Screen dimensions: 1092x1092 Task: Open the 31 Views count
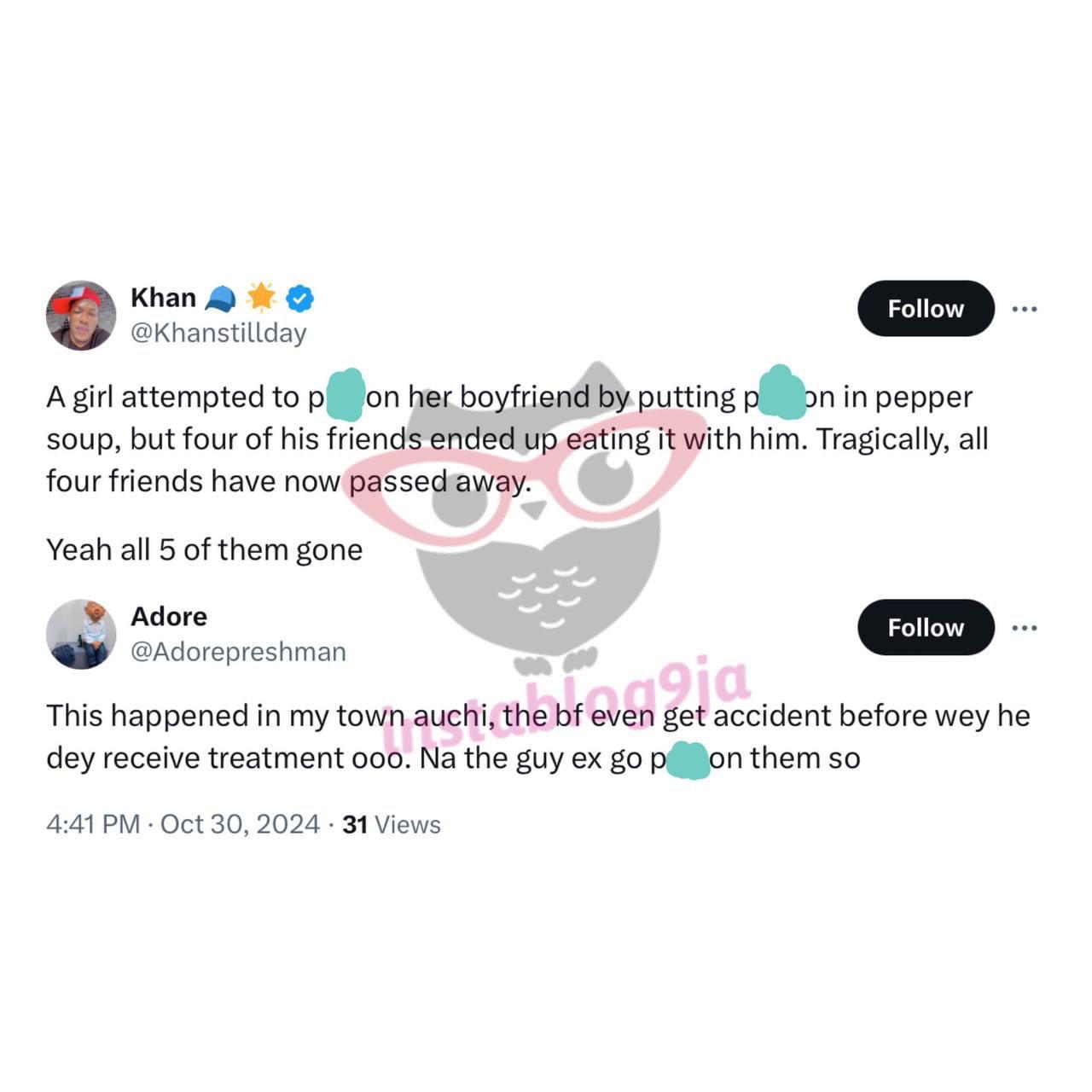(x=392, y=824)
